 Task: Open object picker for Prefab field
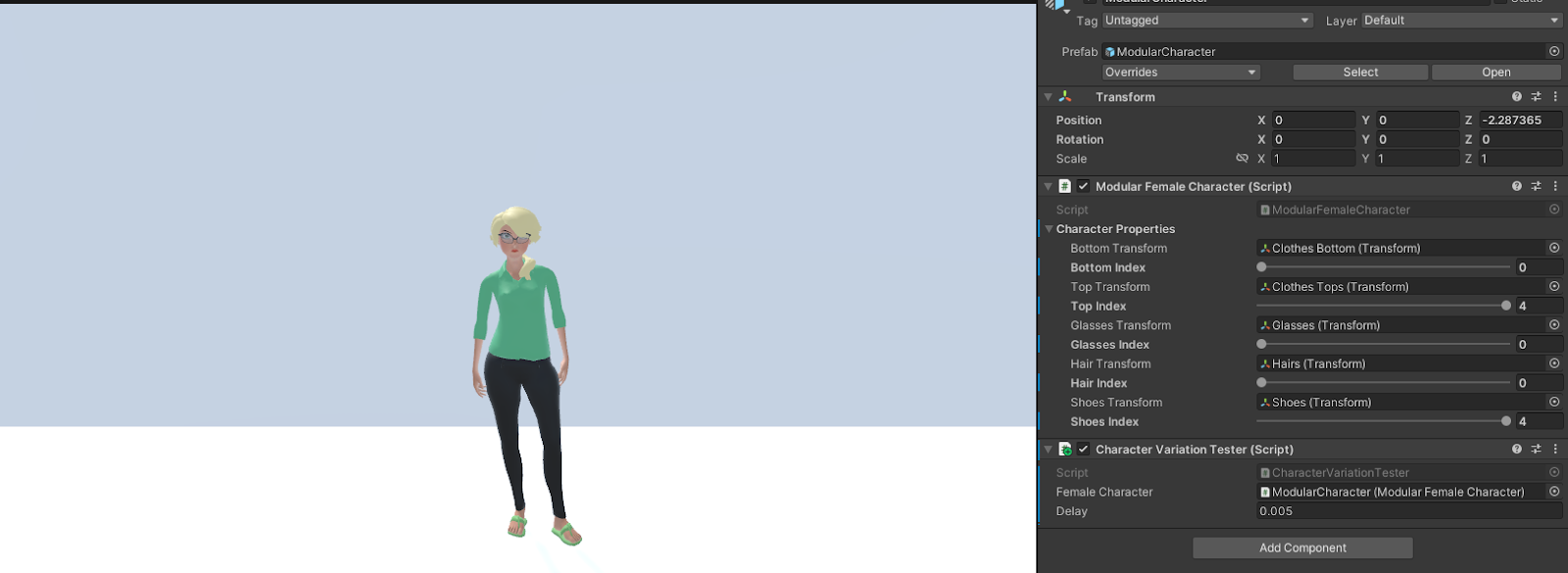tap(1554, 51)
